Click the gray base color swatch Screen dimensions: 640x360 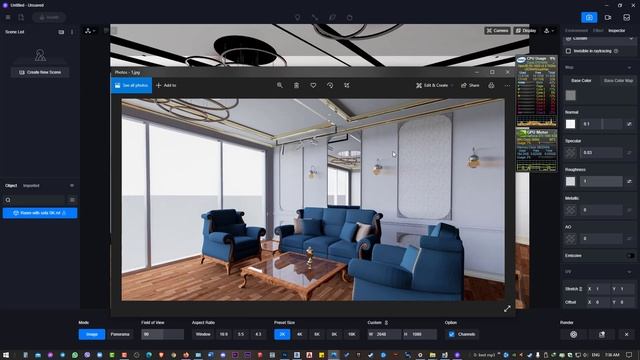570,95
